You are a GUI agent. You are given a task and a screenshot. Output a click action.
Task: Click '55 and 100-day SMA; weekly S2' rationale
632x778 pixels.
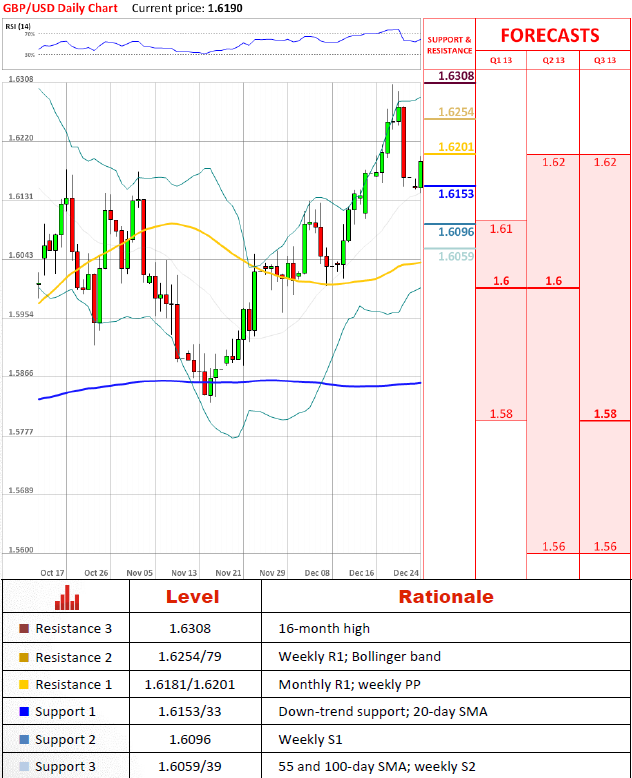point(377,767)
